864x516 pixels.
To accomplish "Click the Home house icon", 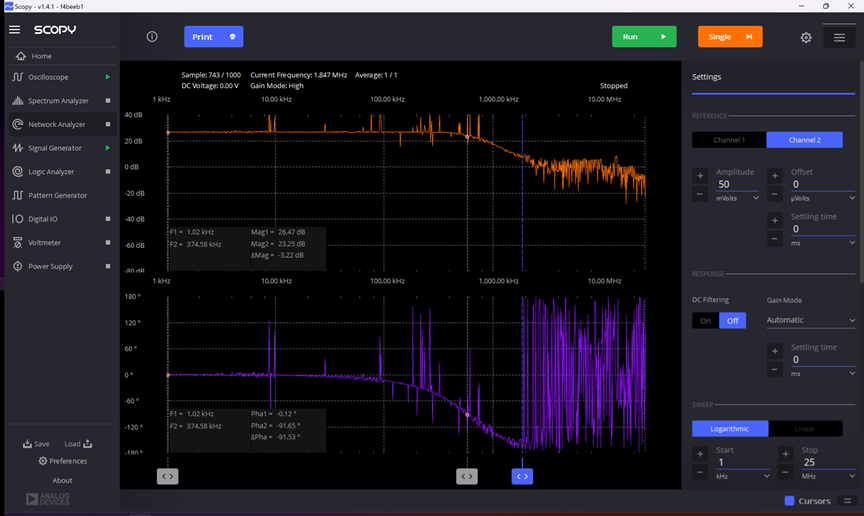I will 21,56.
